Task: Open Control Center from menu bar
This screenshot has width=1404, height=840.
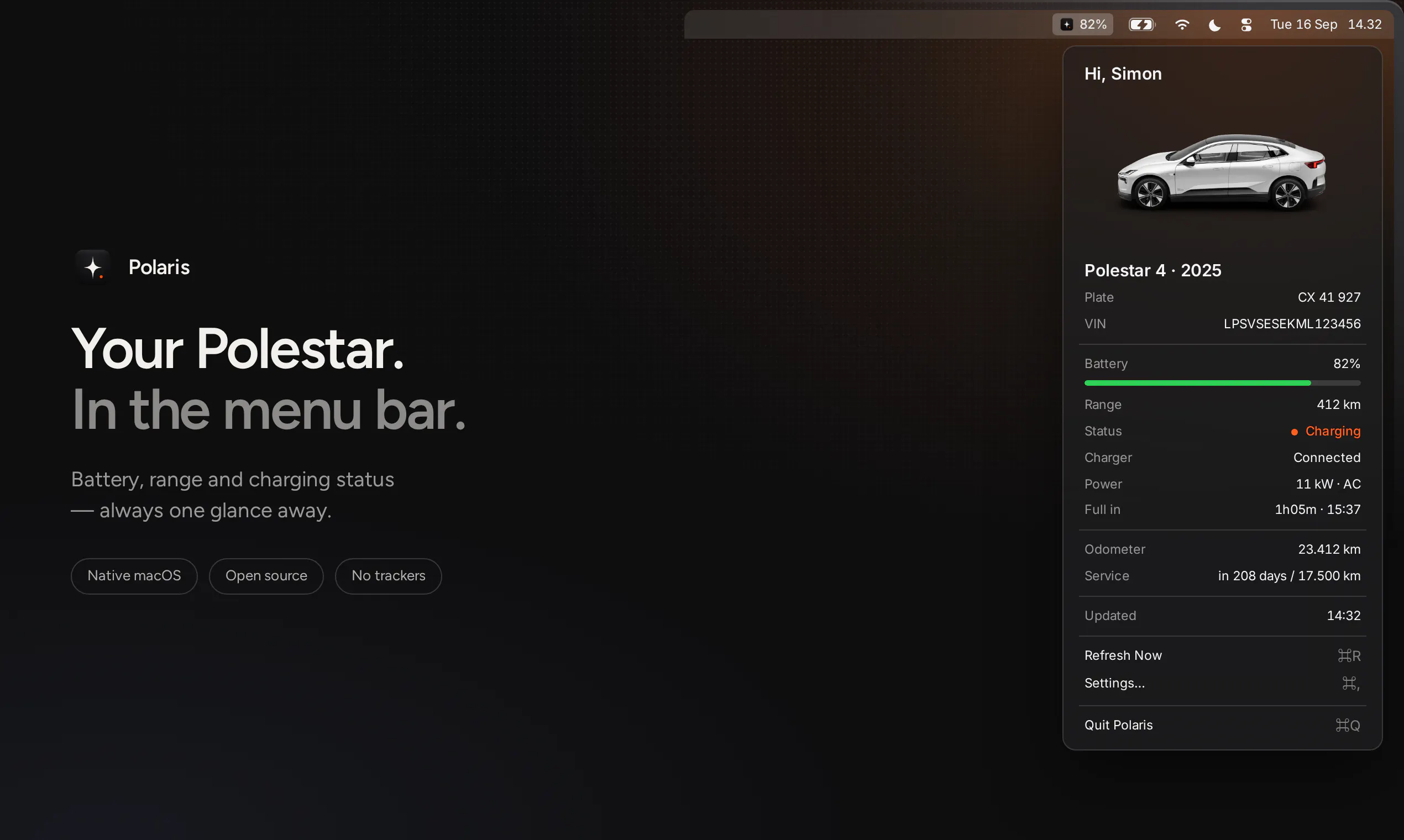Action: click(x=1246, y=24)
